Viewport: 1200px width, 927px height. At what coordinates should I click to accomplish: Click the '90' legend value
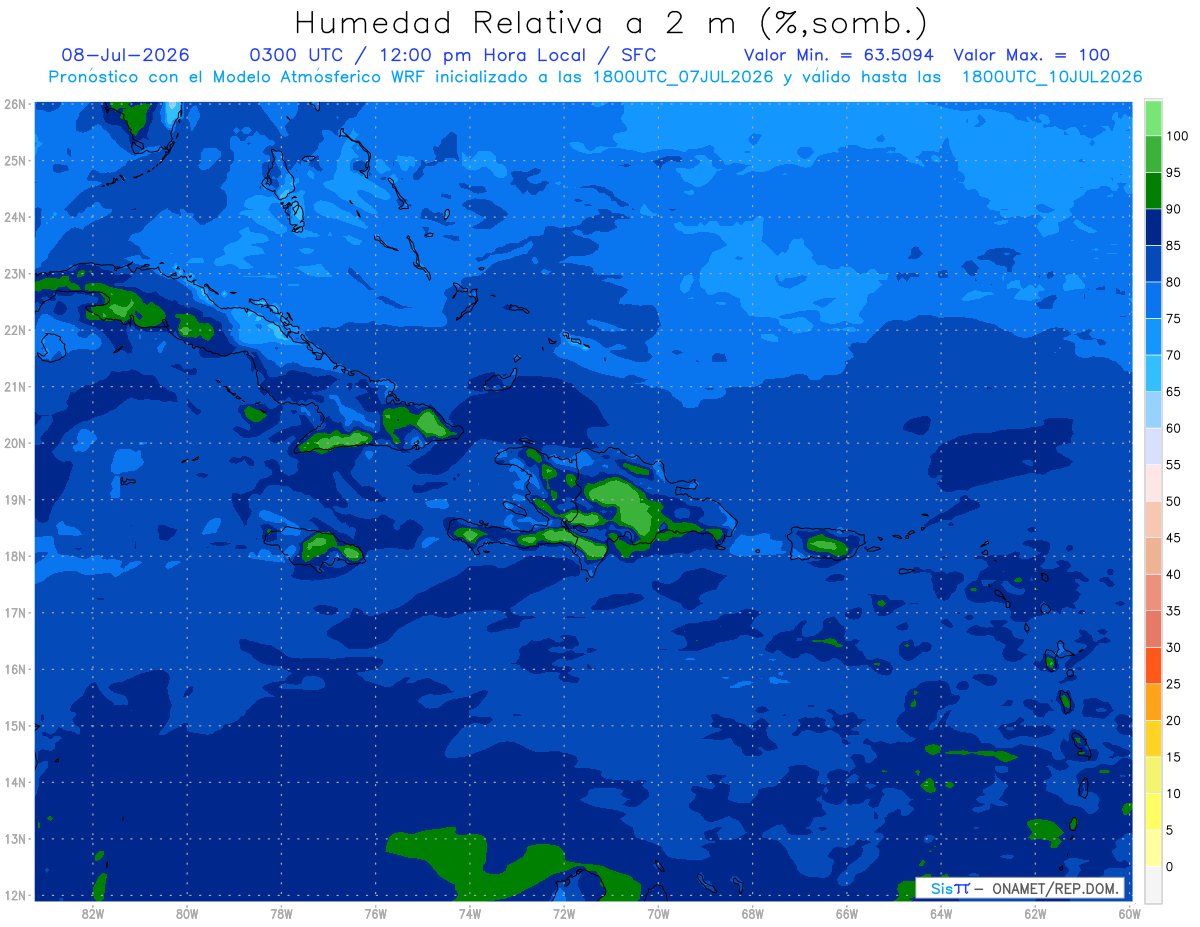[1173, 209]
